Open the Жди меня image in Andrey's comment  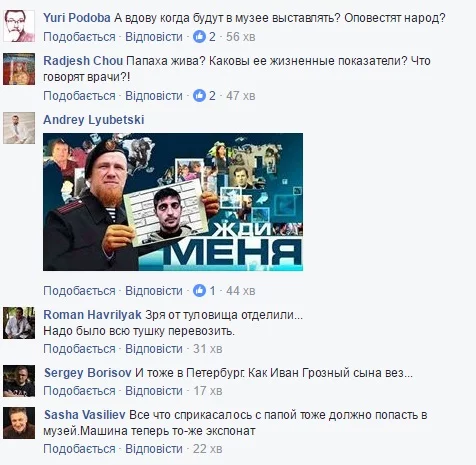173,202
